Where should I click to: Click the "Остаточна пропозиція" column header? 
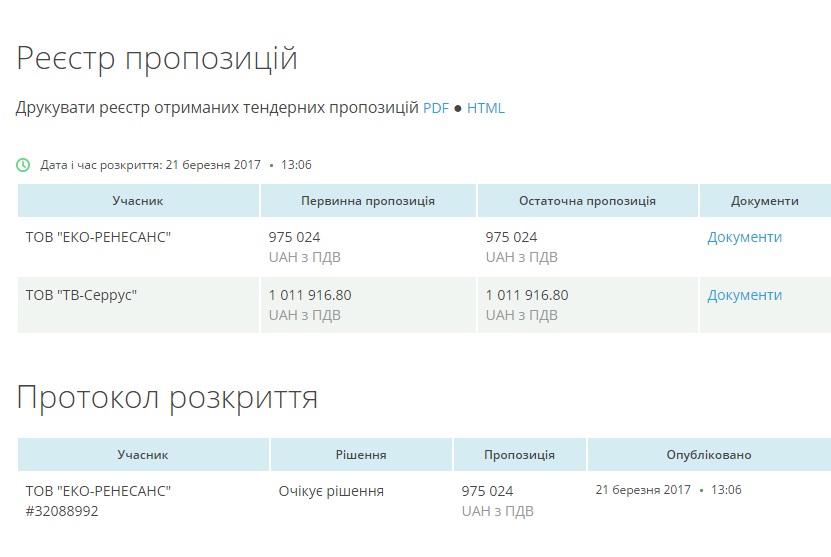coord(587,201)
